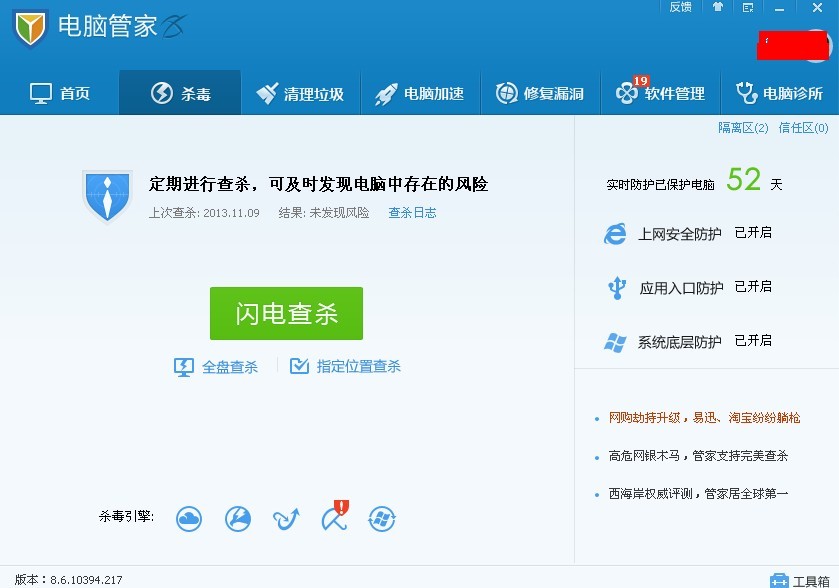The width and height of the screenshot is (839, 588).
Task: Switch to the 杀毒 antivirus tab
Action: (x=180, y=93)
